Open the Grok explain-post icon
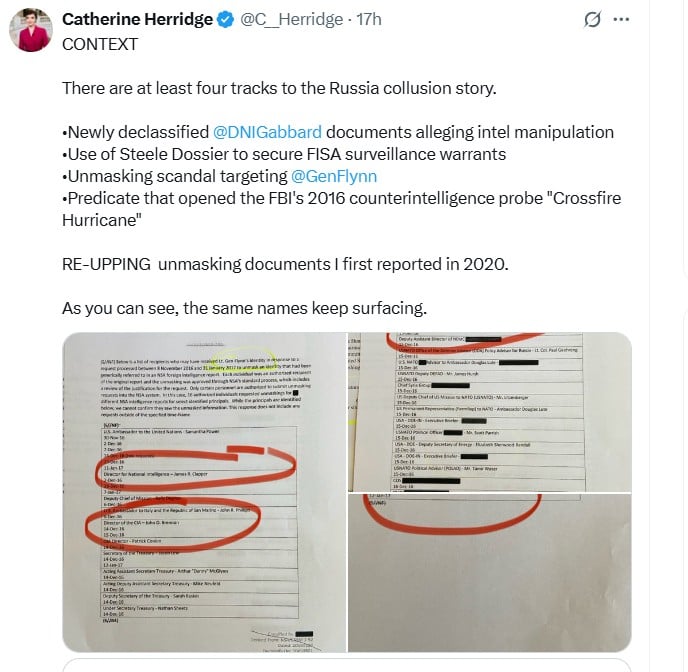Screen dimensions: 688x672 592,19
